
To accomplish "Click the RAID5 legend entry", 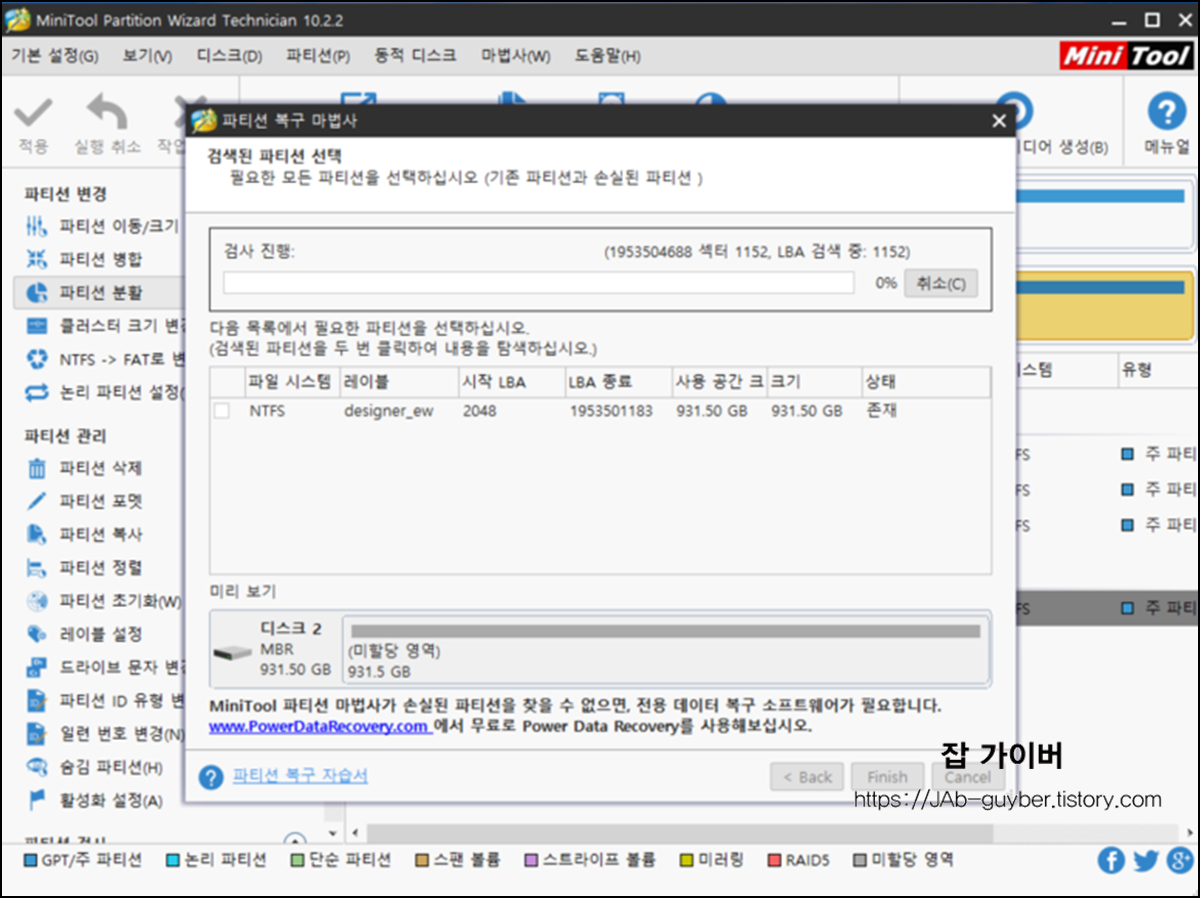I will (x=799, y=860).
